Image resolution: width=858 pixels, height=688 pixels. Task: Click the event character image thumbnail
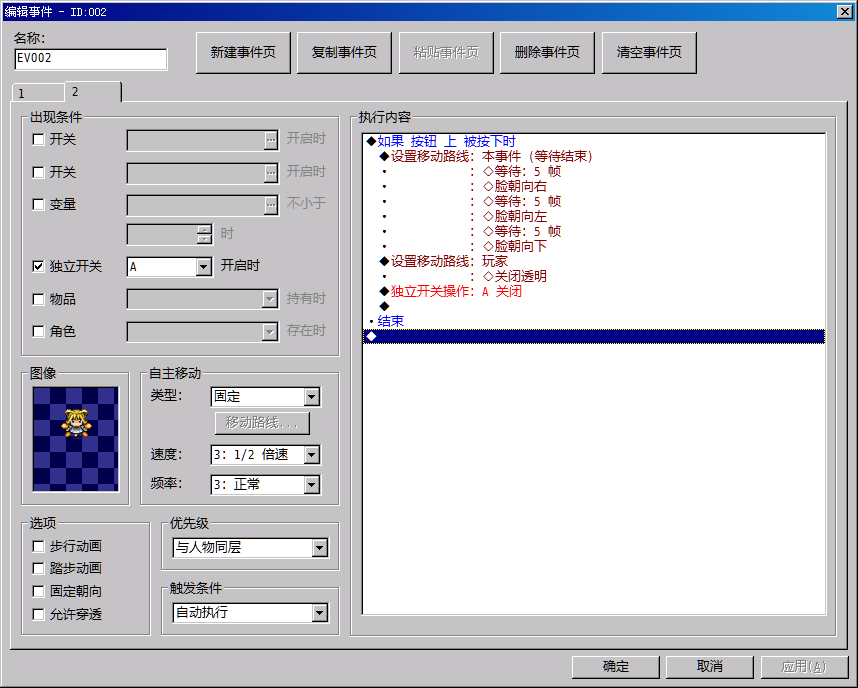(x=76, y=439)
